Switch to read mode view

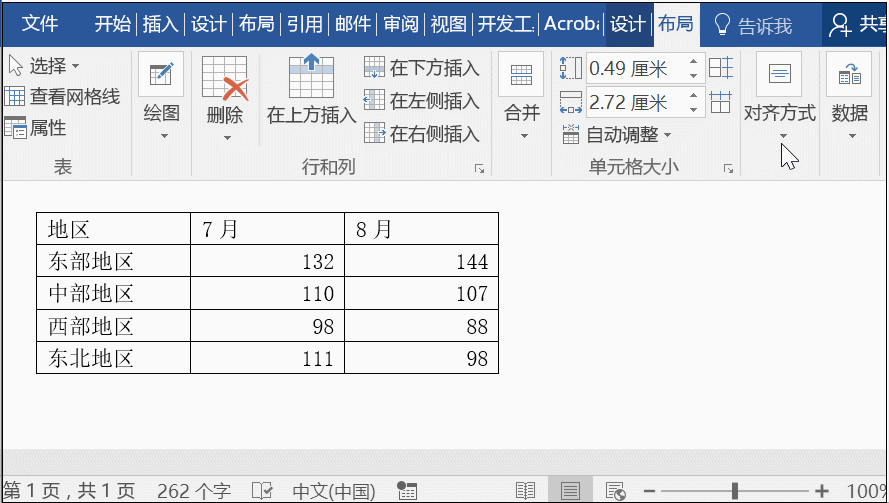click(x=526, y=491)
